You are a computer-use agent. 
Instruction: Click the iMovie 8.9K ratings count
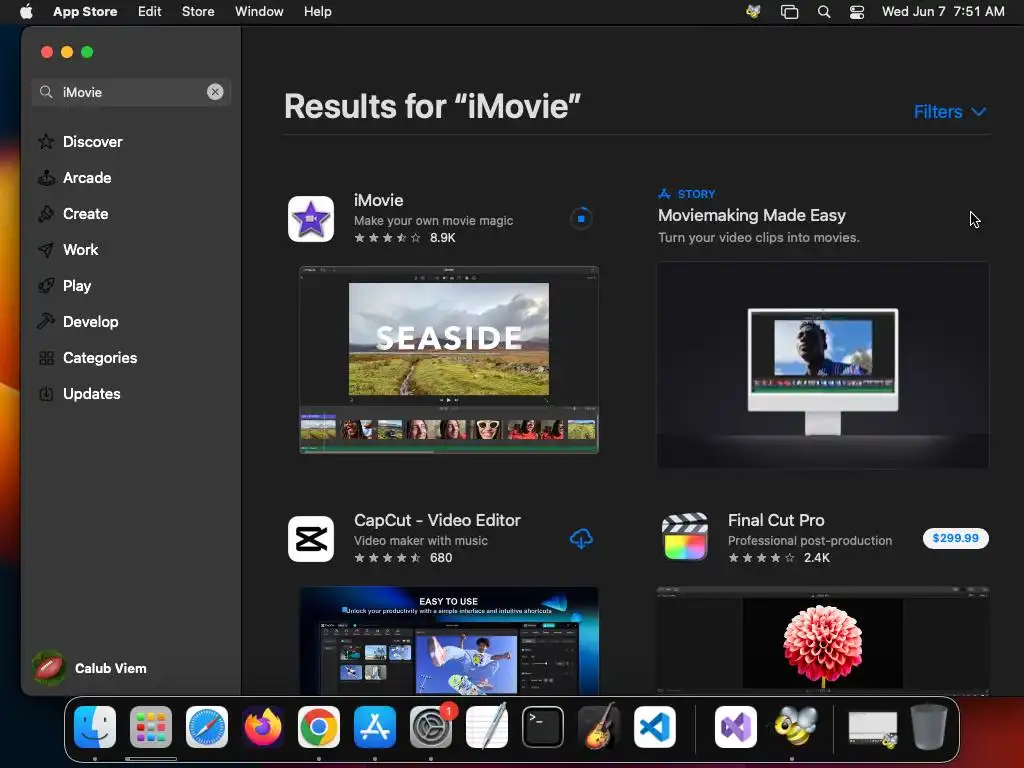pyautogui.click(x=442, y=238)
